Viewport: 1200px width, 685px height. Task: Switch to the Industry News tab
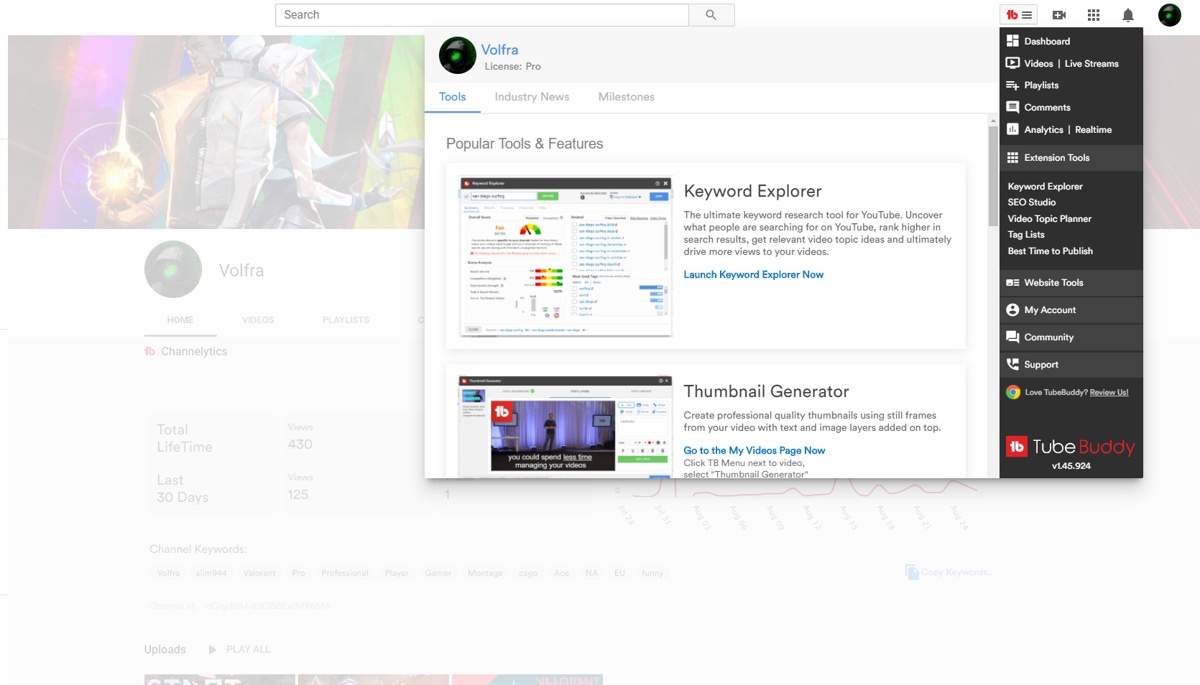click(x=531, y=97)
